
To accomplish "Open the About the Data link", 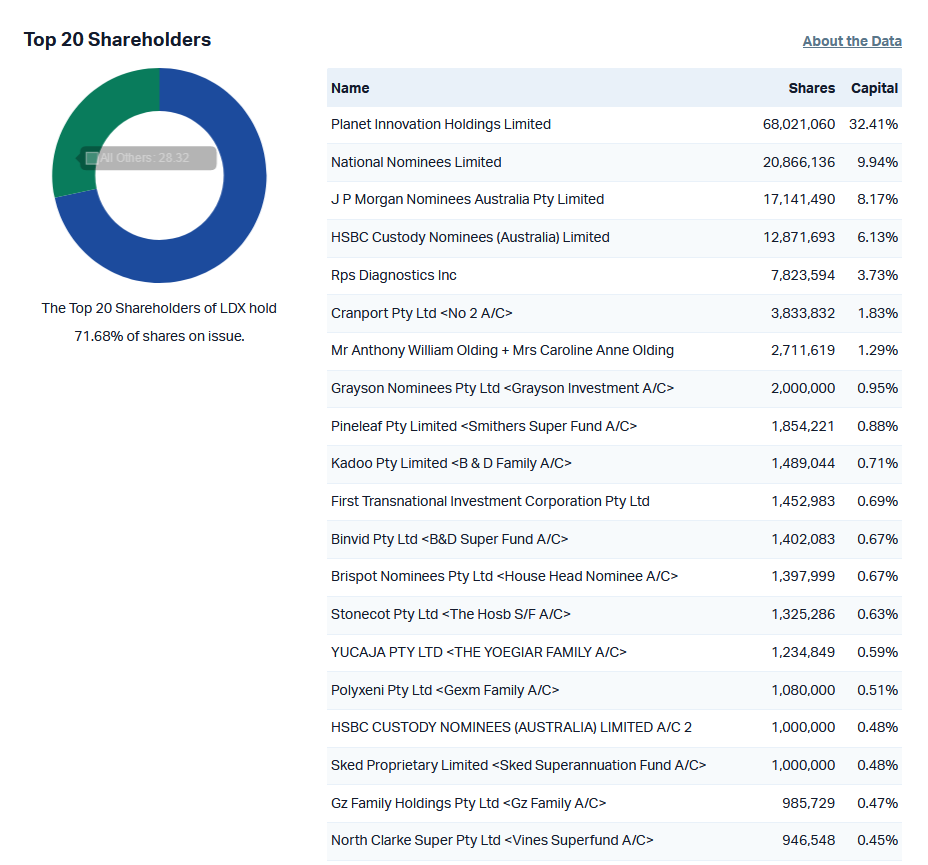I will [852, 41].
